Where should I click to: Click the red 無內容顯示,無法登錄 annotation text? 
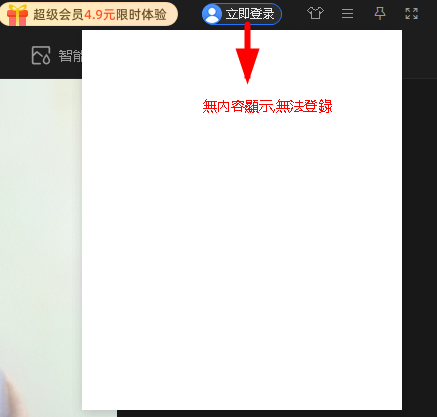click(x=267, y=106)
